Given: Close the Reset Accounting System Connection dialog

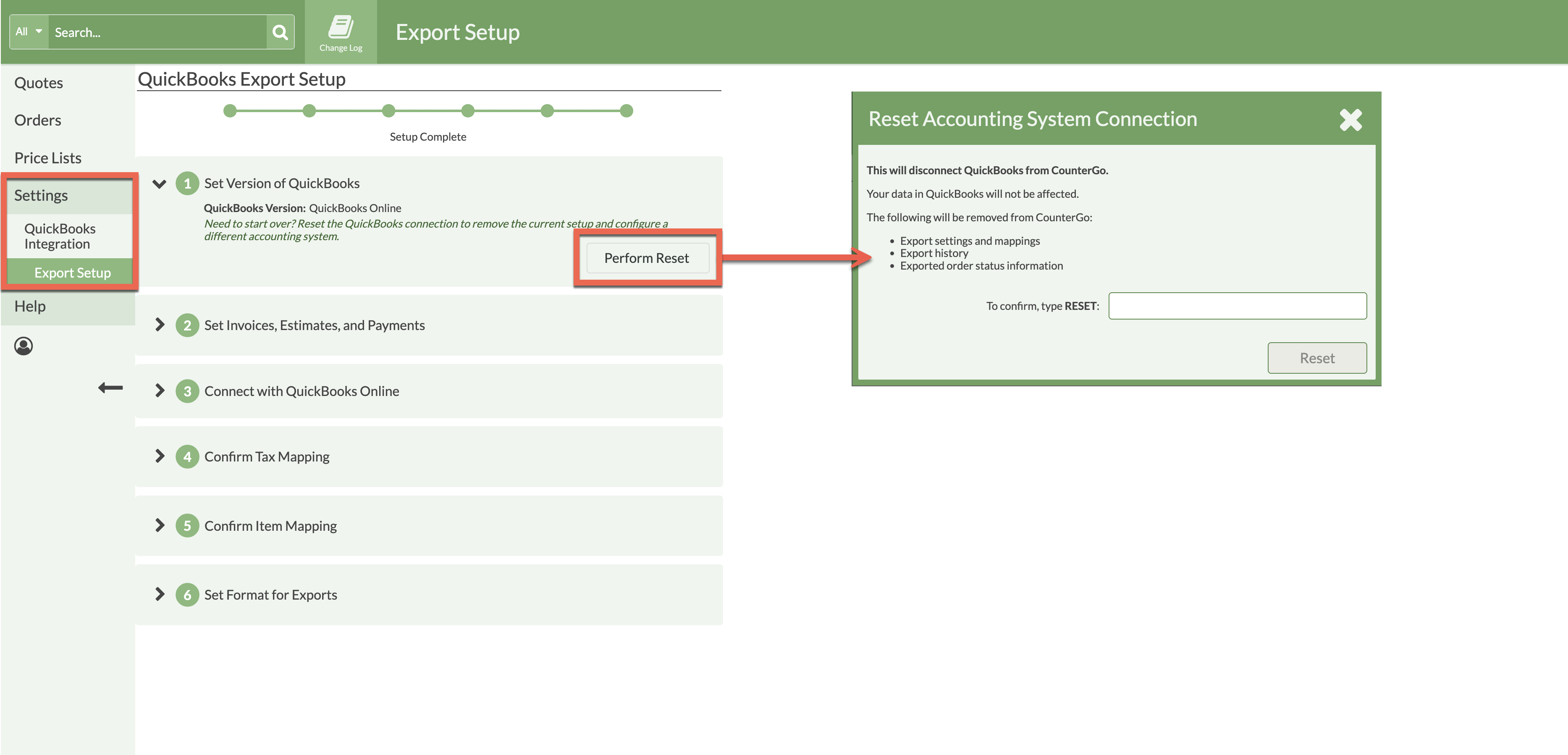Looking at the screenshot, I should 1351,119.
